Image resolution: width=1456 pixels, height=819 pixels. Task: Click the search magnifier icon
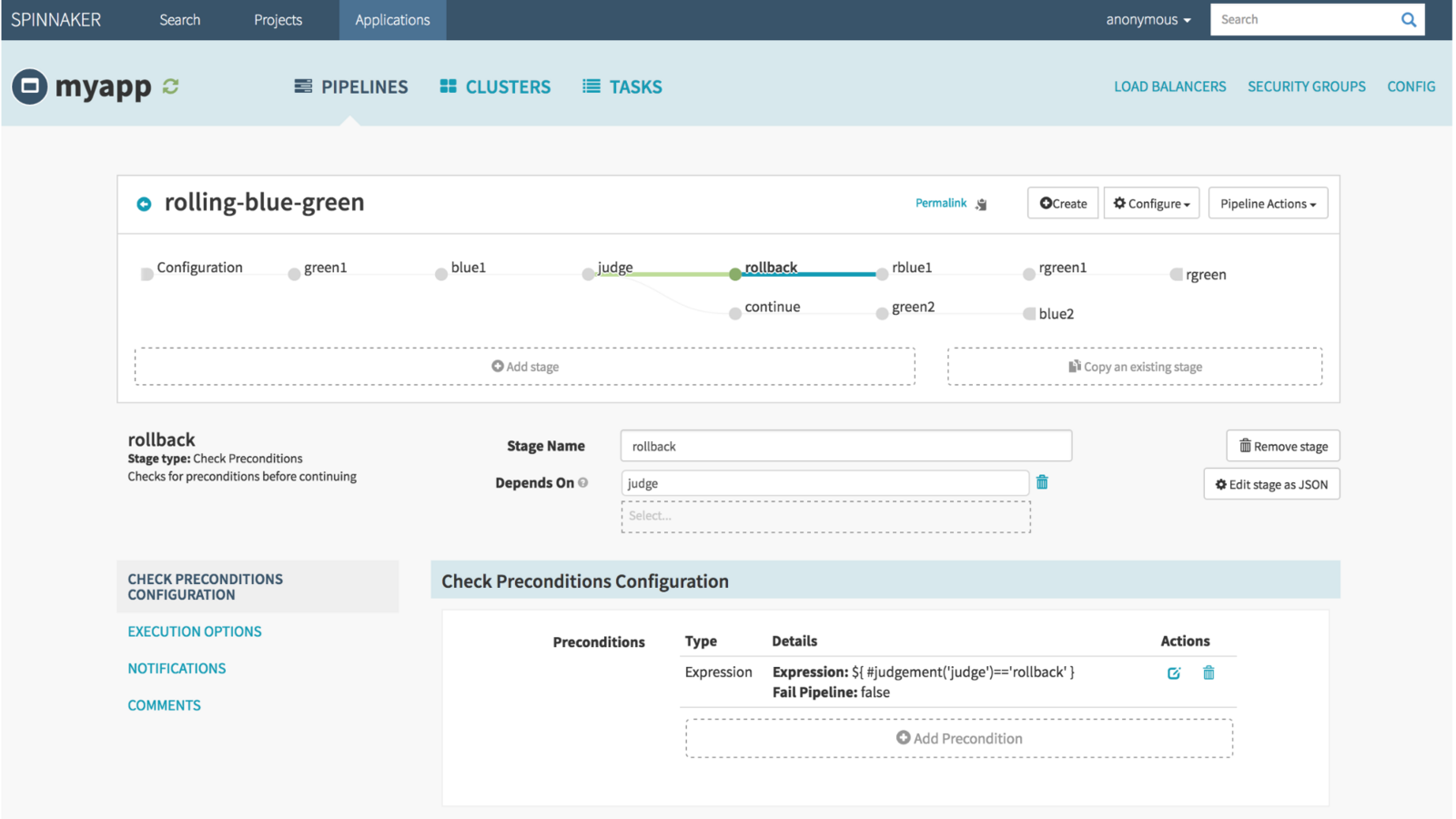1409,19
